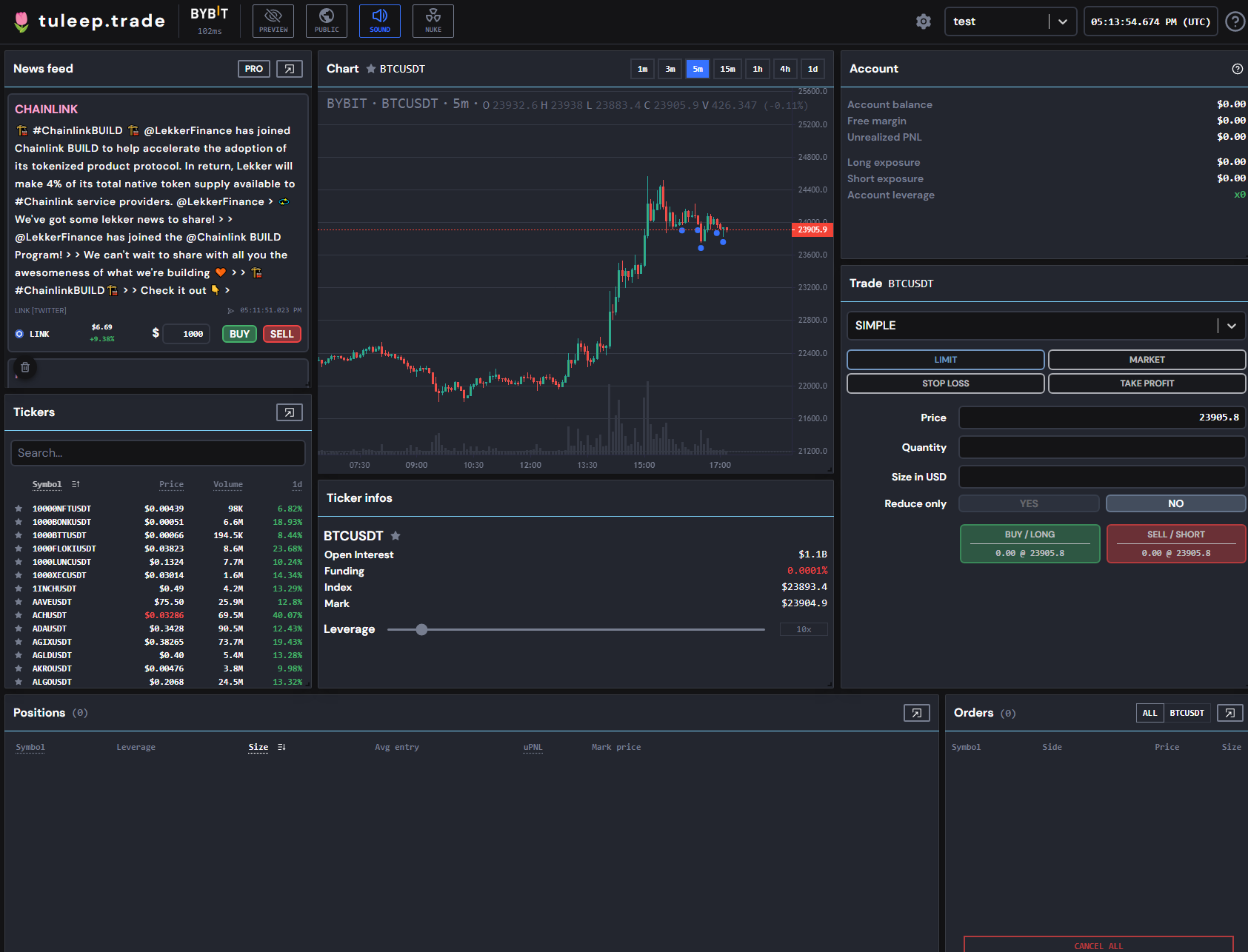
Task: Adjust the Leverage slider handle
Action: click(421, 630)
